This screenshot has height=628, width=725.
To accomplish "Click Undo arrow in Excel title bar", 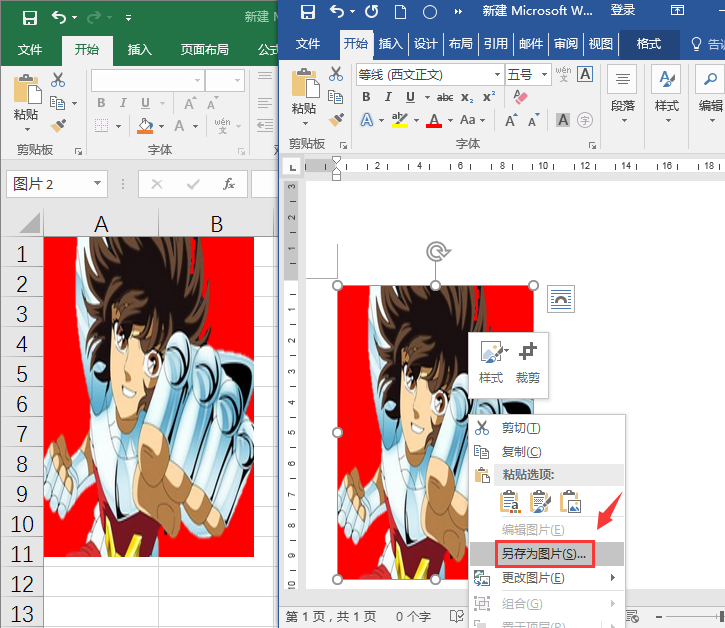I will coord(59,18).
